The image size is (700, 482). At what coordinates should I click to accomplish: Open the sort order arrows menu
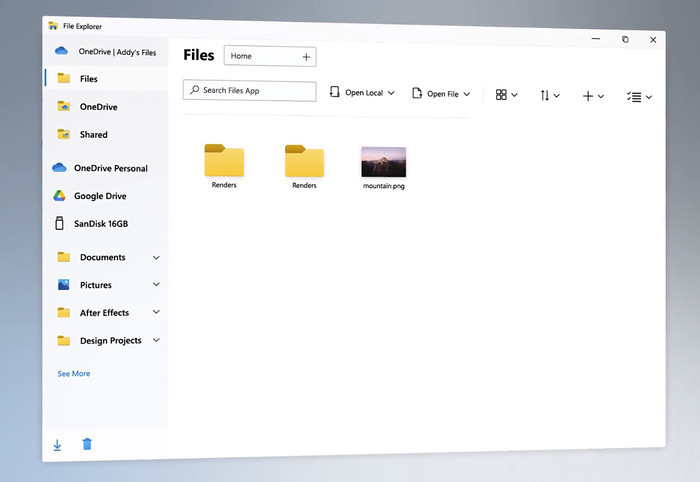[x=549, y=95]
